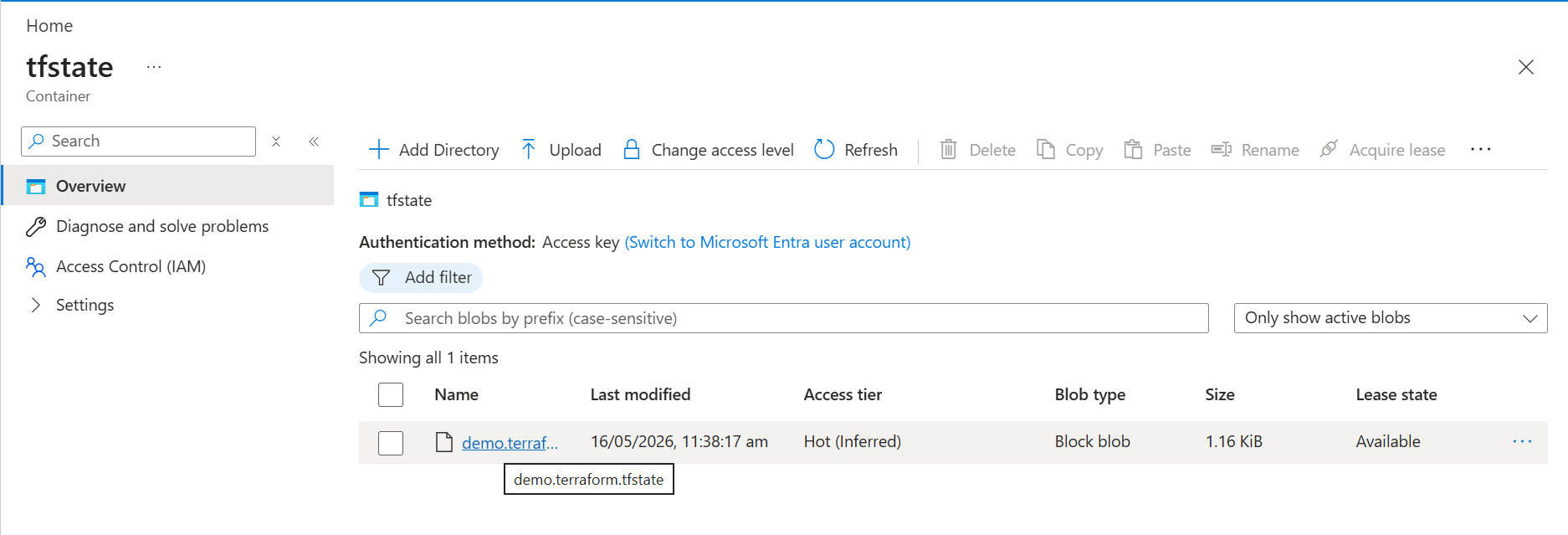Click Switch to Microsoft Entra user account
This screenshot has height=535, width=1568.
click(767, 242)
